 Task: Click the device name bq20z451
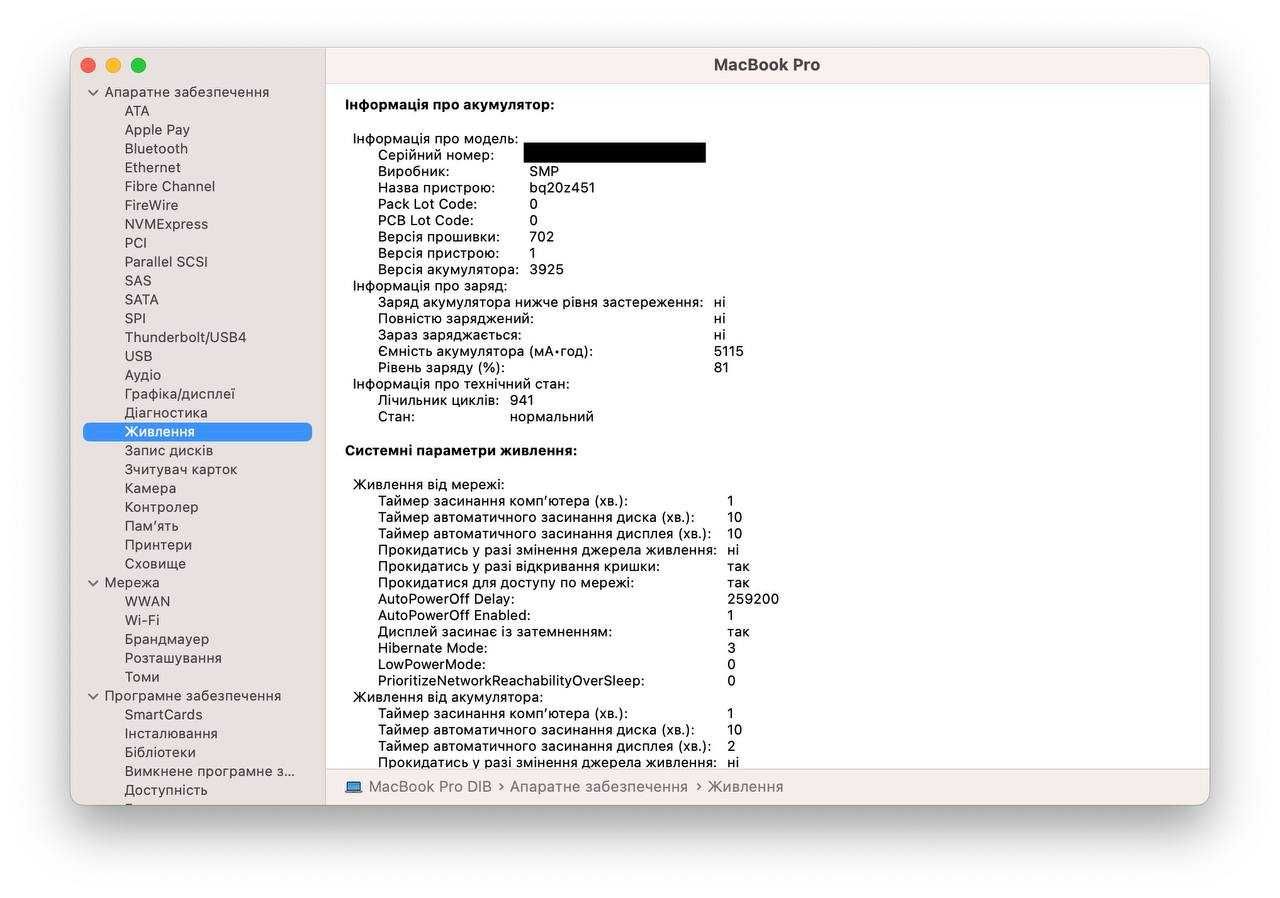pyautogui.click(x=562, y=188)
